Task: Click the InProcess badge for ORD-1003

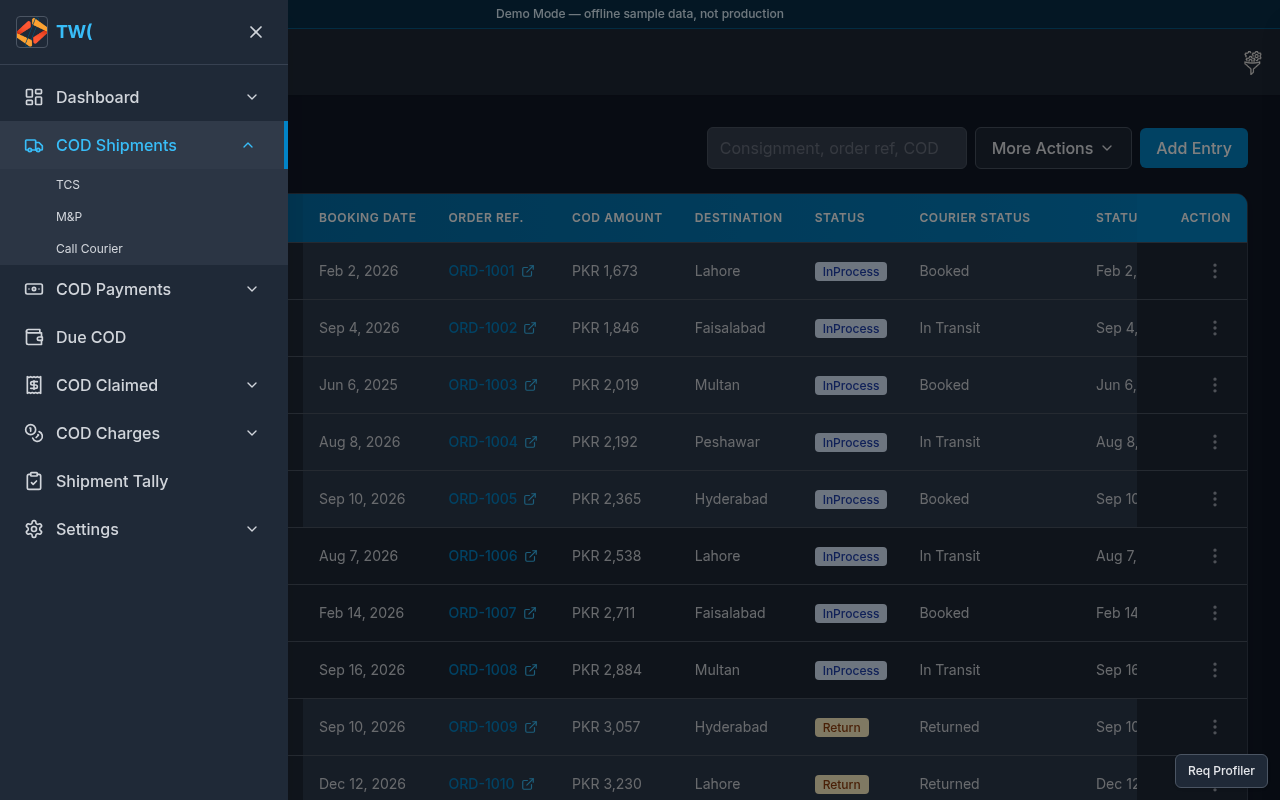Action: click(851, 386)
